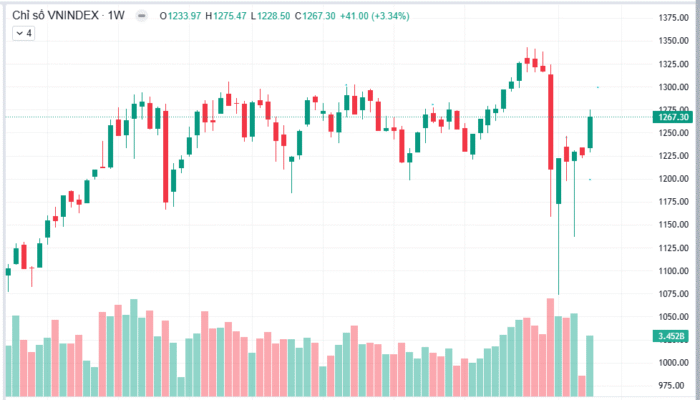
Task: Click the gray market status dot icon
Action: point(140,16)
